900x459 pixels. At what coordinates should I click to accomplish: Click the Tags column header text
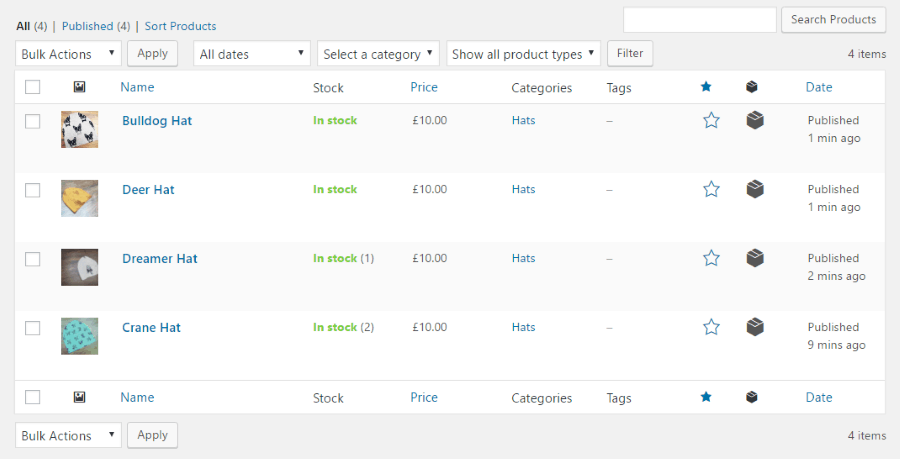tap(619, 88)
